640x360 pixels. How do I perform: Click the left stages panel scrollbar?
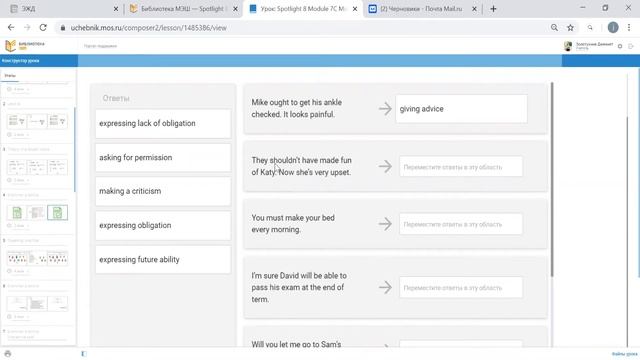(x=75, y=149)
